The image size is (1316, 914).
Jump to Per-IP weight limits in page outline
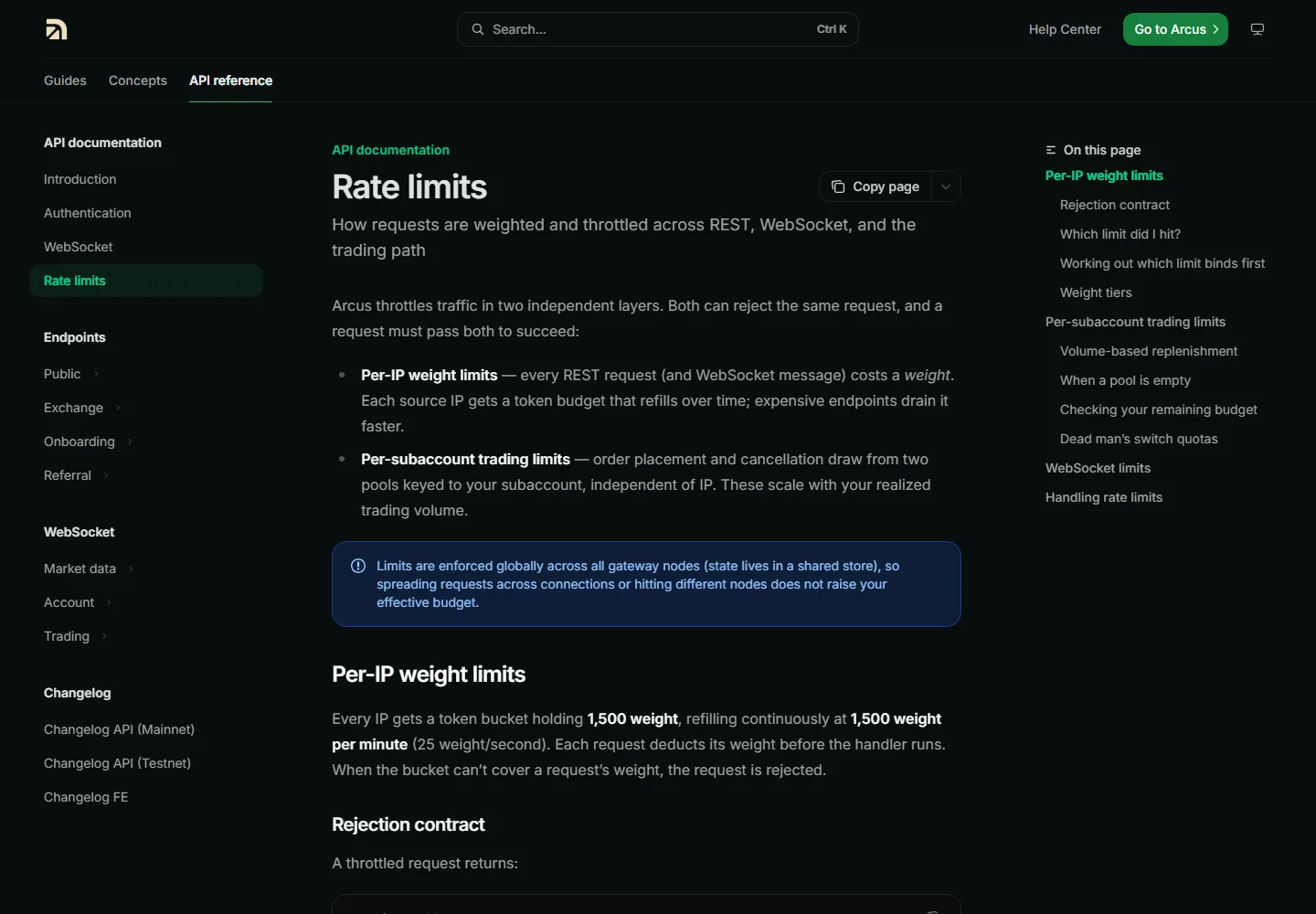1104,175
